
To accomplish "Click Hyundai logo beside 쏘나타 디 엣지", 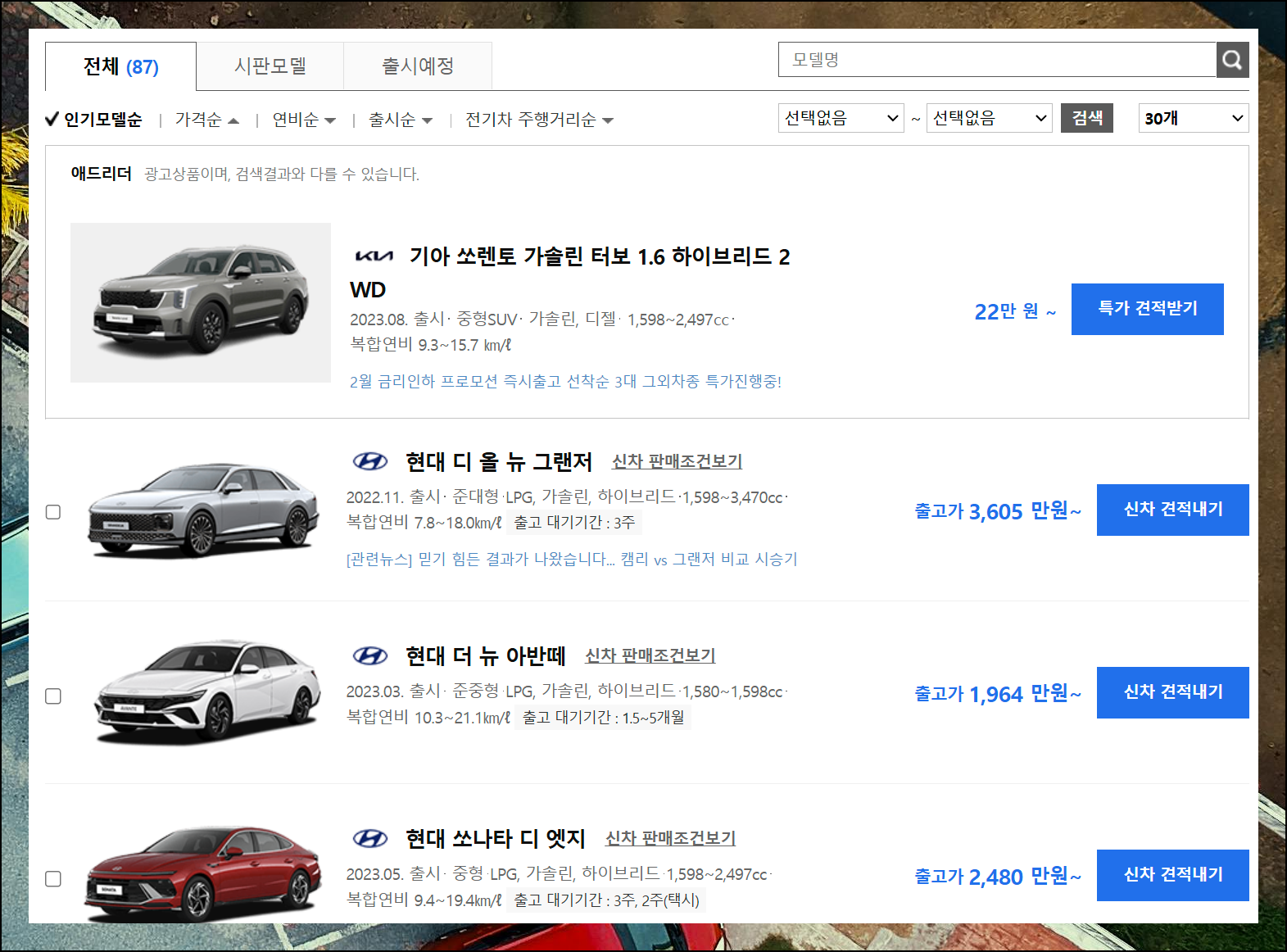I will (370, 838).
